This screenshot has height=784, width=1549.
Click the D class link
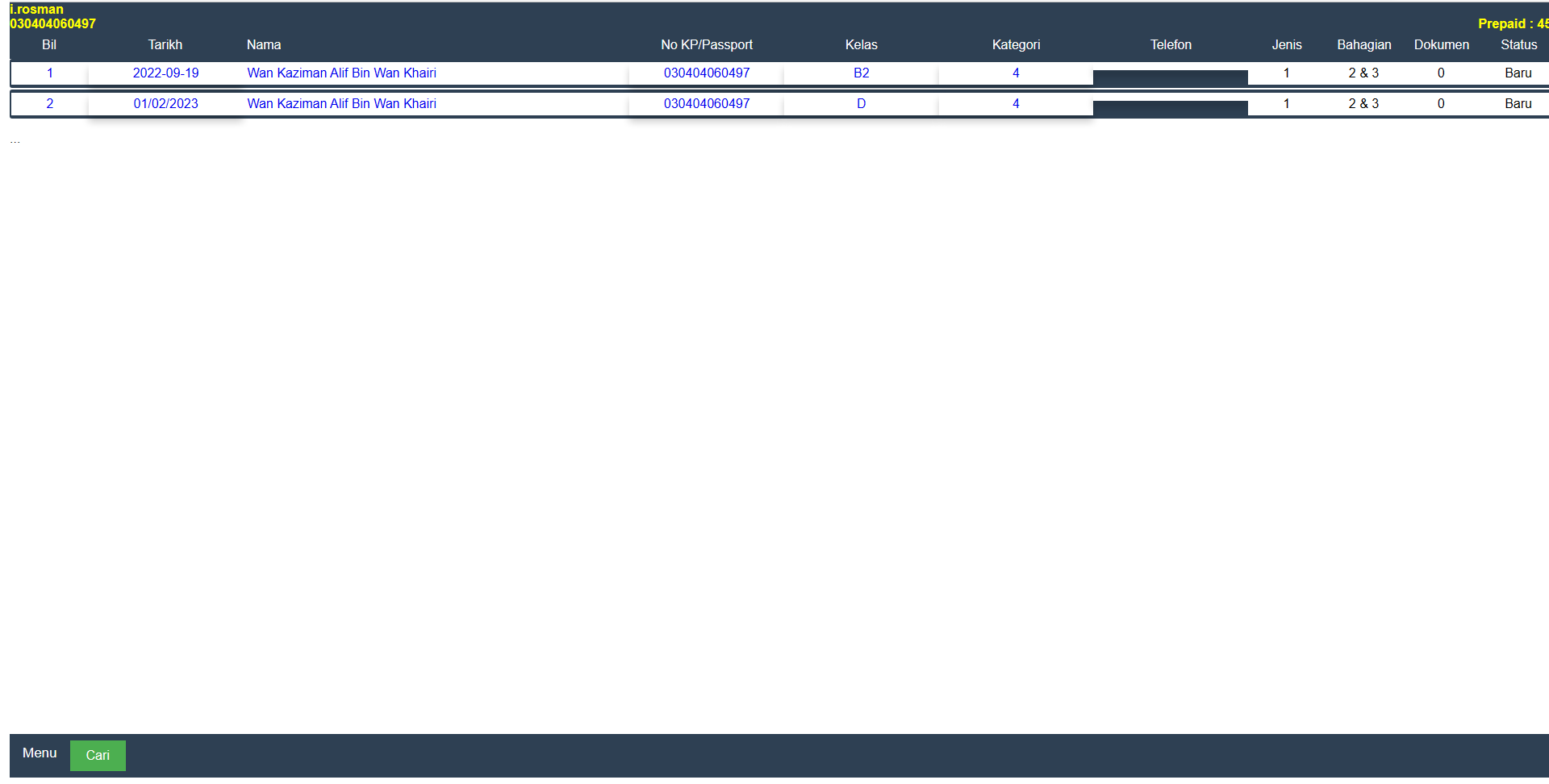pos(861,104)
